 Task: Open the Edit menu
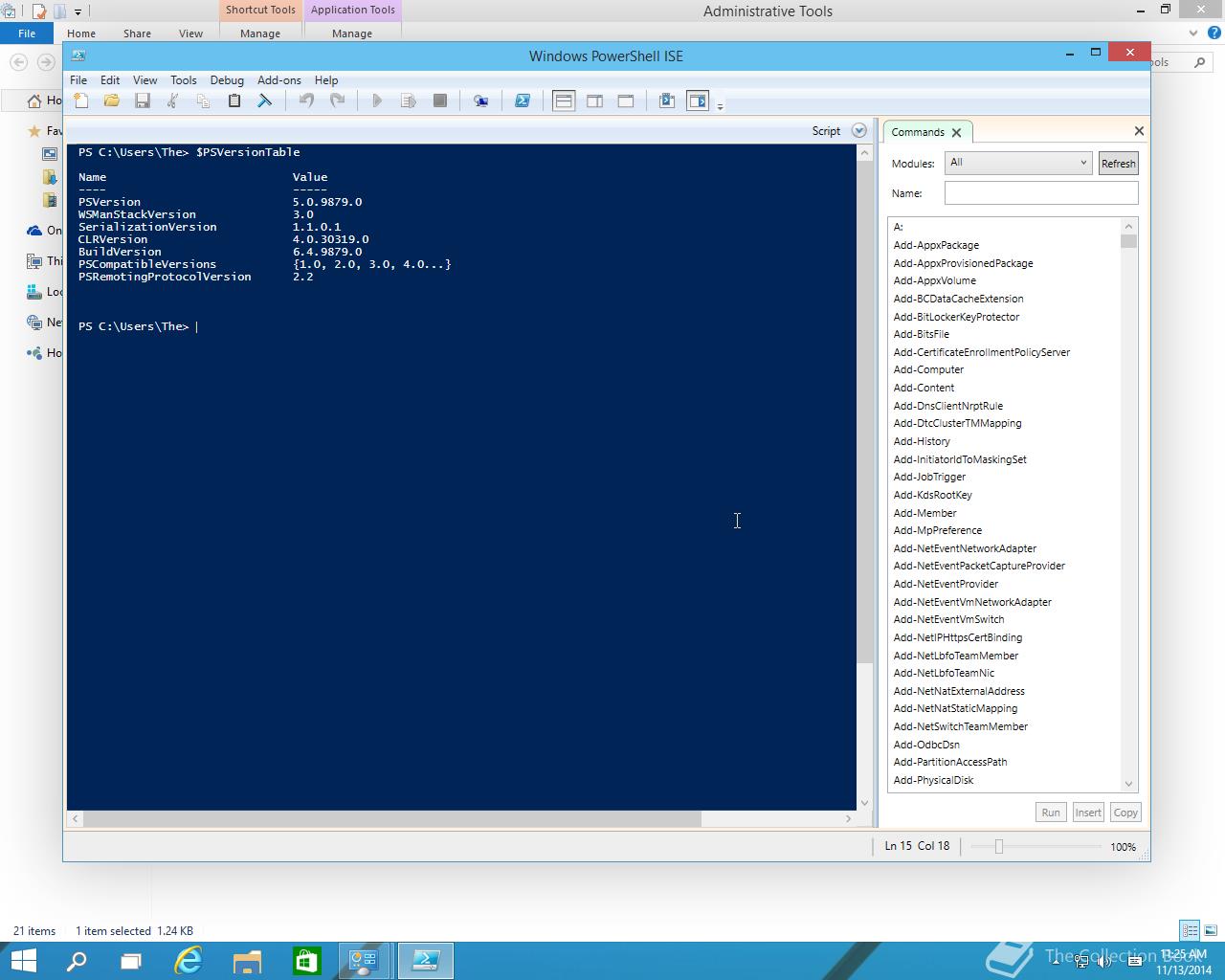coord(110,80)
